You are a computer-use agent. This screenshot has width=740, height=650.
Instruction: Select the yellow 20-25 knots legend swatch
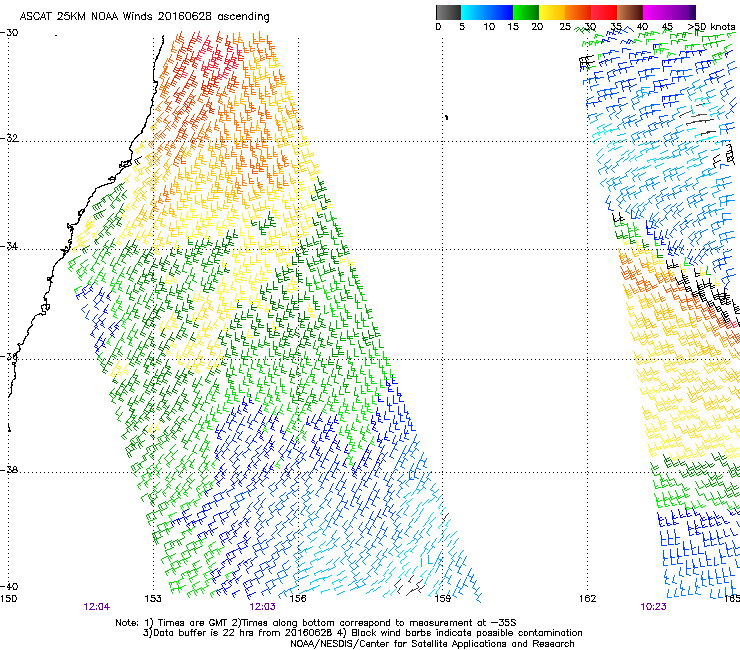tap(552, 12)
